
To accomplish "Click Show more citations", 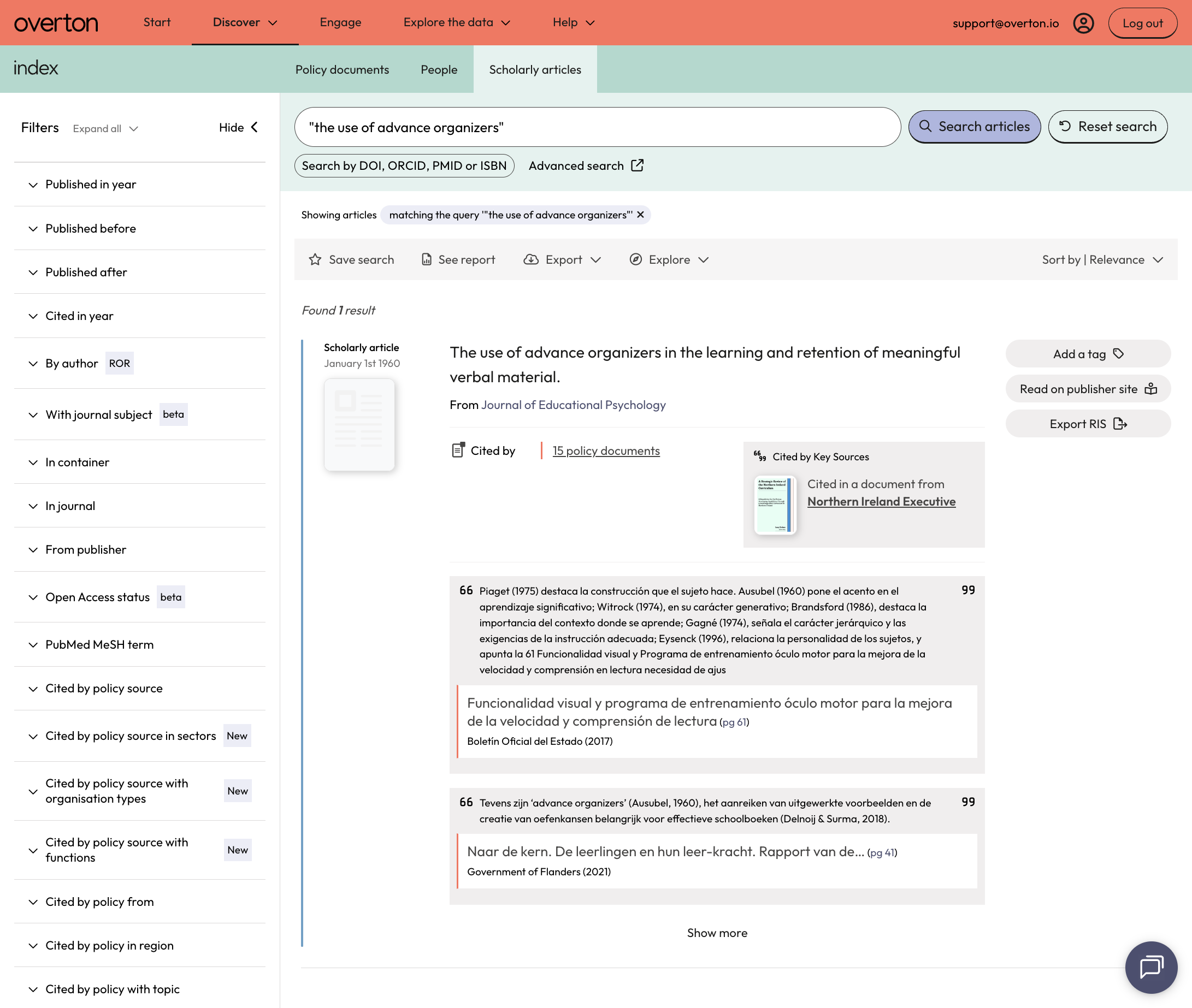I will (717, 933).
